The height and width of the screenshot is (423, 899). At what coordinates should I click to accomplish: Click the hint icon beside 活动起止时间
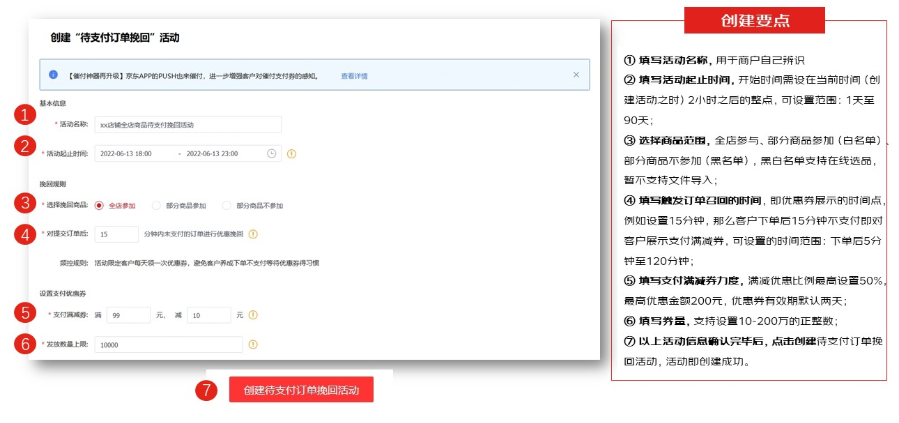[x=292, y=153]
